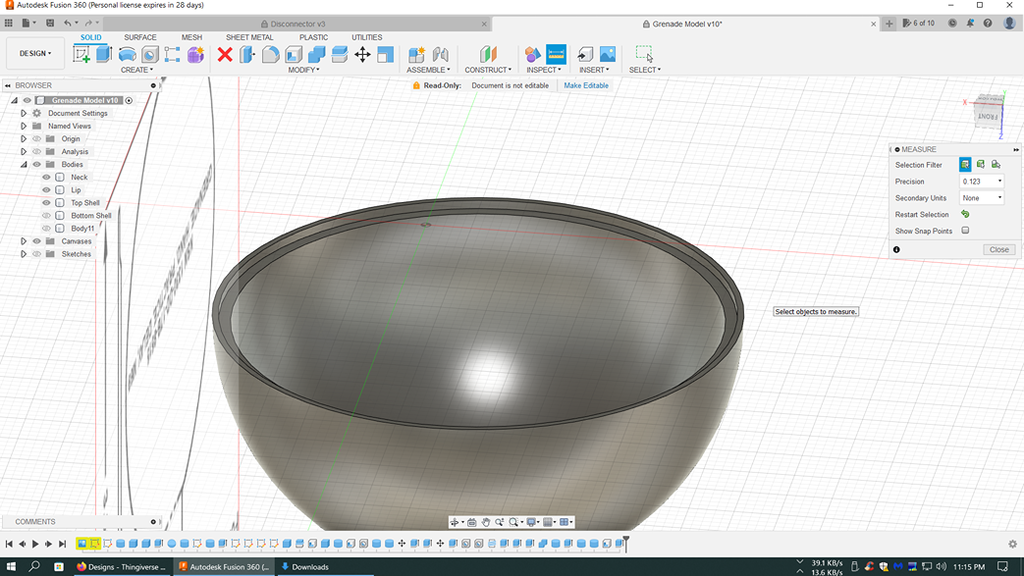Enable Show Snap Points checkbox
The height and width of the screenshot is (576, 1024).
(965, 231)
